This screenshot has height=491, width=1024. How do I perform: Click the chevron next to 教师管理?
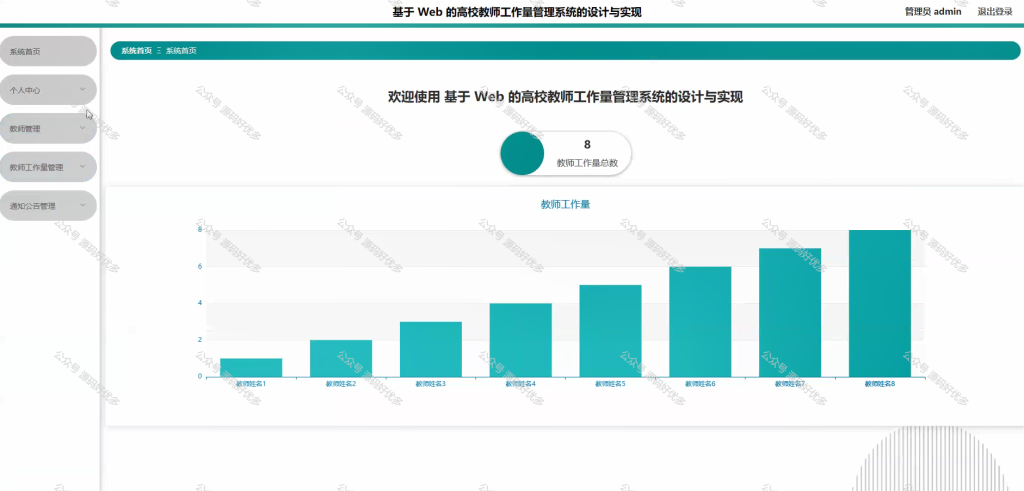click(x=82, y=128)
